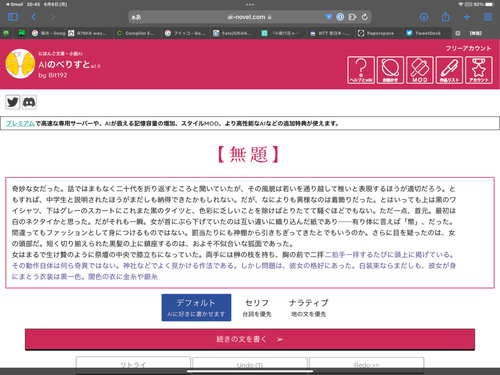Click the ぁあ reader format control
The width and height of the screenshot is (500, 375).
pos(136,17)
